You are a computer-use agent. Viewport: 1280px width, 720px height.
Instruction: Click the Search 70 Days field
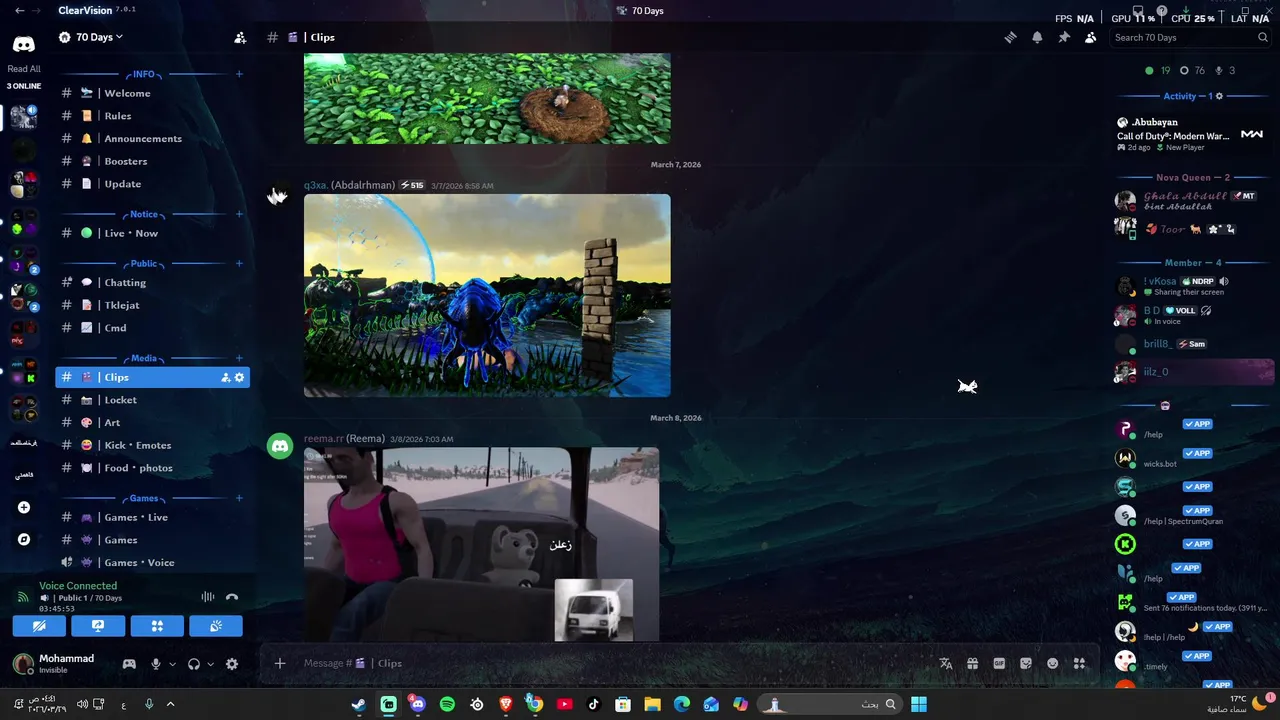pyautogui.click(x=1190, y=37)
